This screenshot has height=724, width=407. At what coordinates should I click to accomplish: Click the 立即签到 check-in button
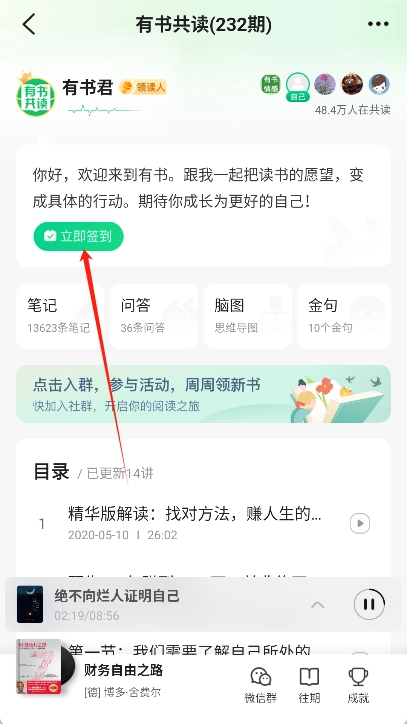coord(79,236)
